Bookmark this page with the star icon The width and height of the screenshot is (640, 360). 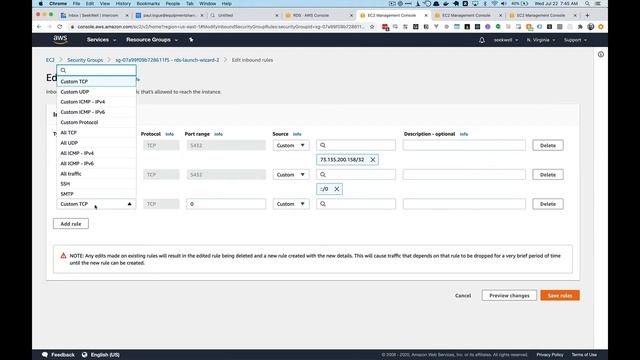372,27
